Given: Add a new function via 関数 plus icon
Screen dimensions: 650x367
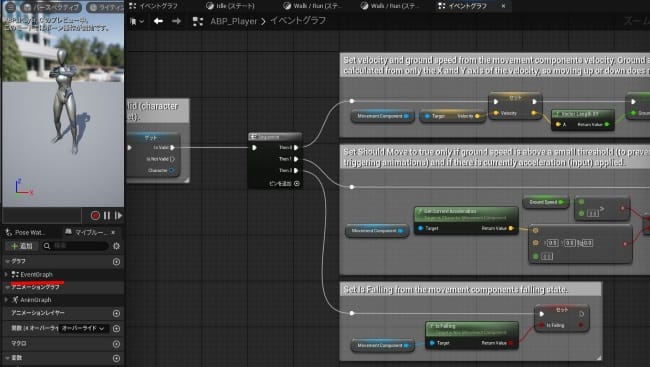Looking at the screenshot, I should coord(116,329).
